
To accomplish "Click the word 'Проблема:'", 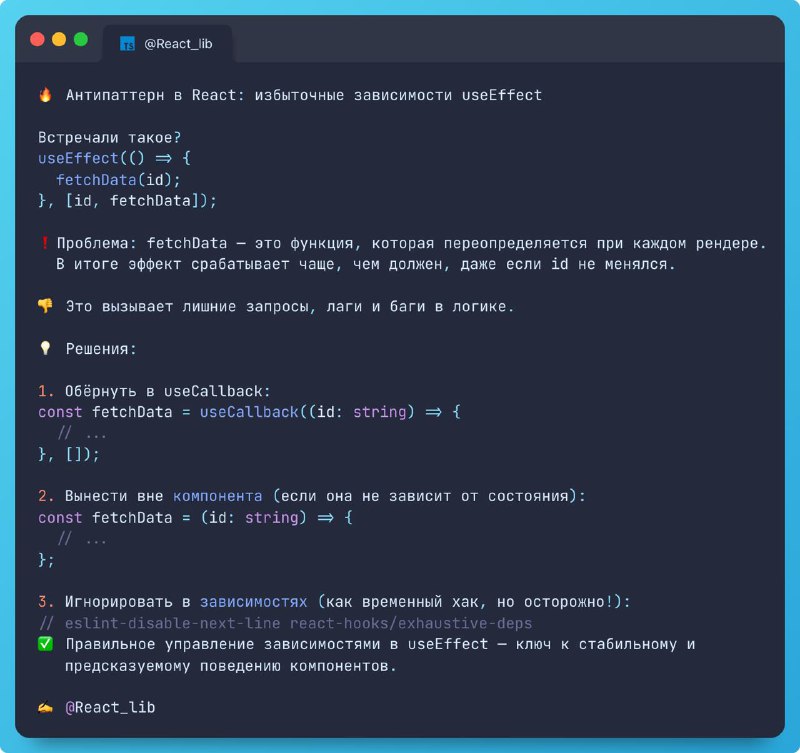I will coord(97,243).
